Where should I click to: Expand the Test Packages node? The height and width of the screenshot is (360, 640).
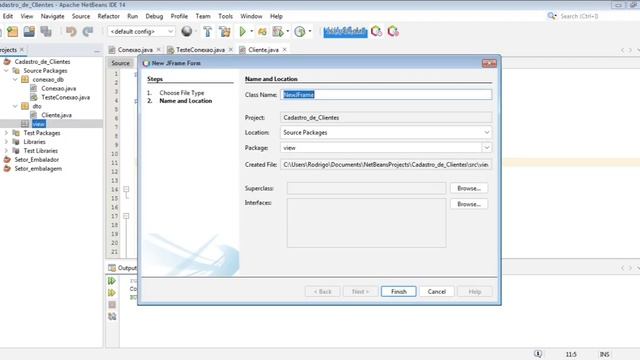tap(6, 133)
